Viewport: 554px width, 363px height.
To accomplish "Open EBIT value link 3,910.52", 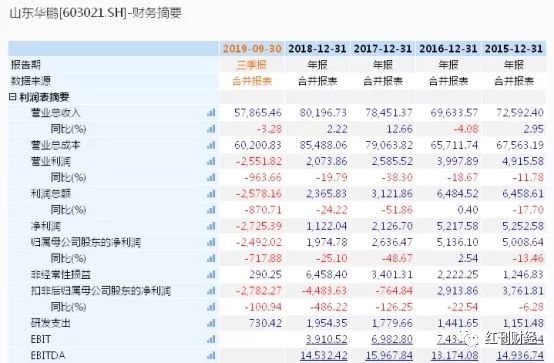I will (326, 340).
